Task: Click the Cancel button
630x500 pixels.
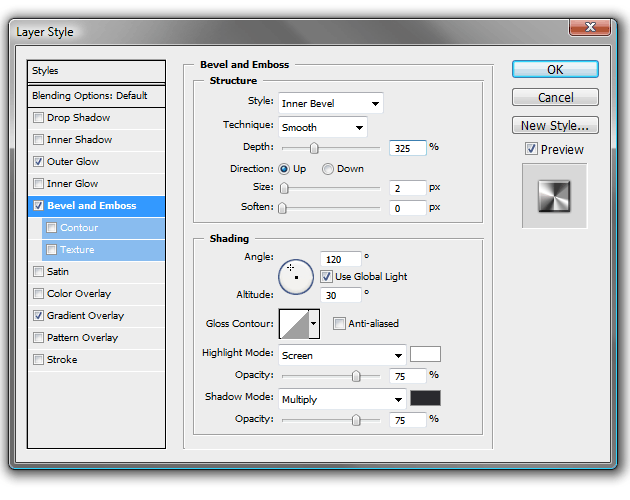Action: tap(555, 97)
